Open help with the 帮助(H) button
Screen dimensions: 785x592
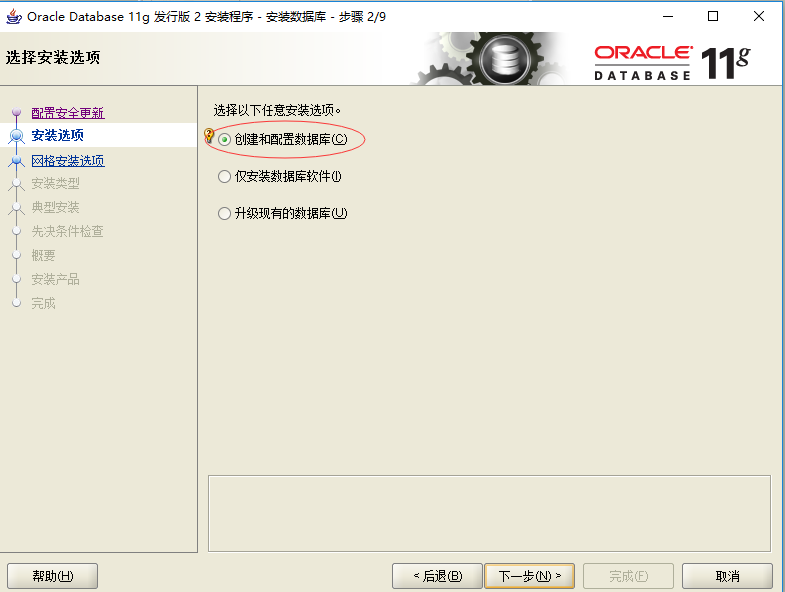click(x=53, y=576)
